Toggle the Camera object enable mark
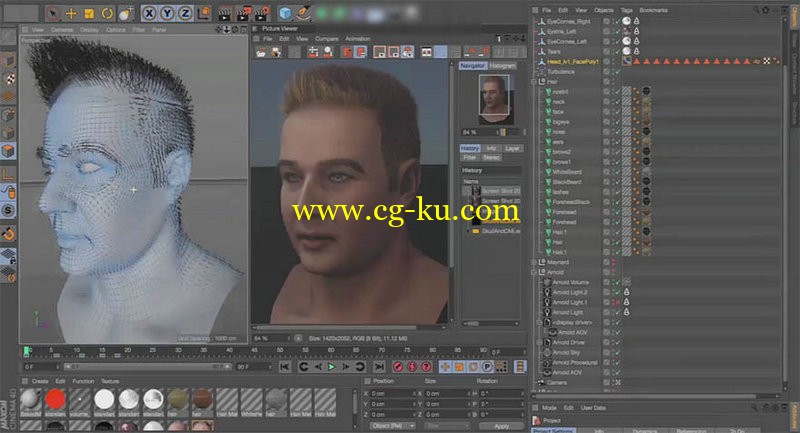This screenshot has height=433, width=800. point(617,383)
